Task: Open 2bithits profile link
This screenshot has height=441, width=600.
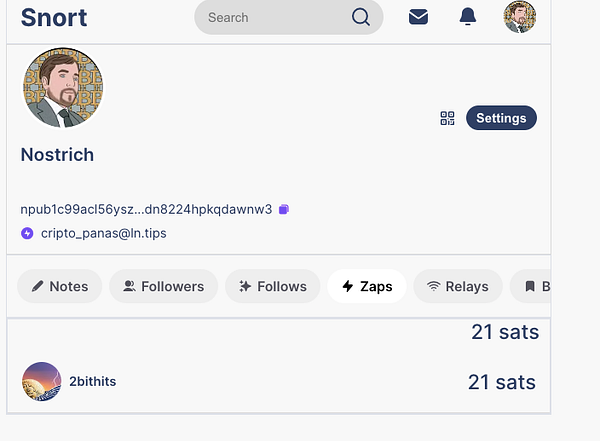Action: pos(92,382)
